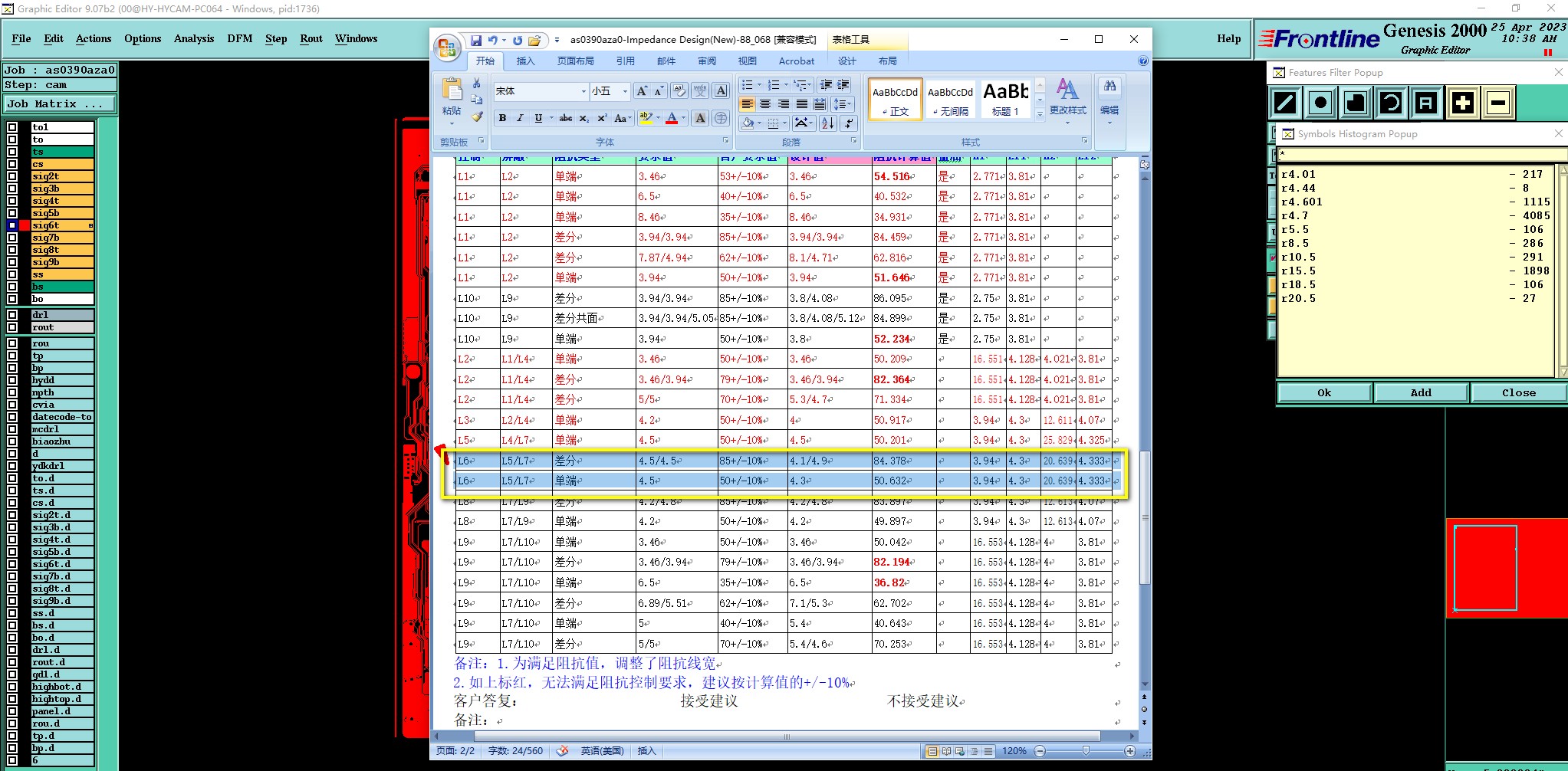Viewport: 1568px width, 771px height.
Task: Apply subscript formatting
Action: [x=584, y=118]
